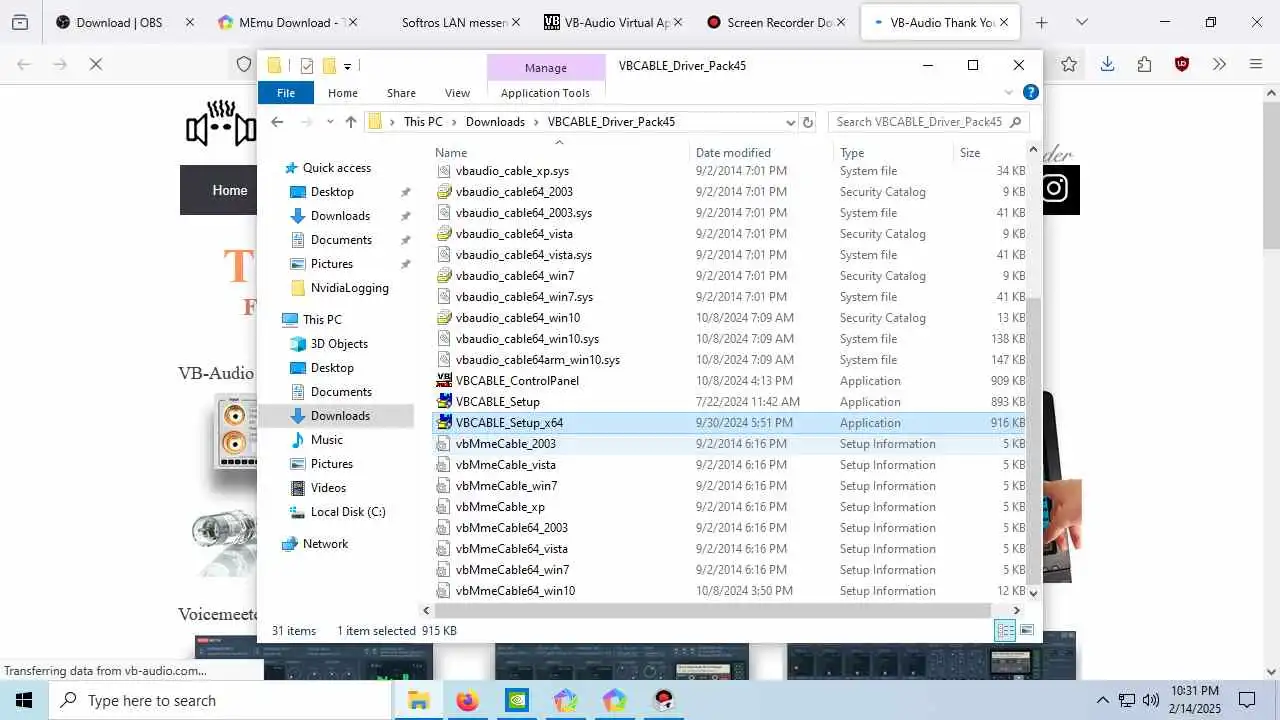Open Firefox from the taskbar
Screen dimensions: 1280x720
[467, 700]
